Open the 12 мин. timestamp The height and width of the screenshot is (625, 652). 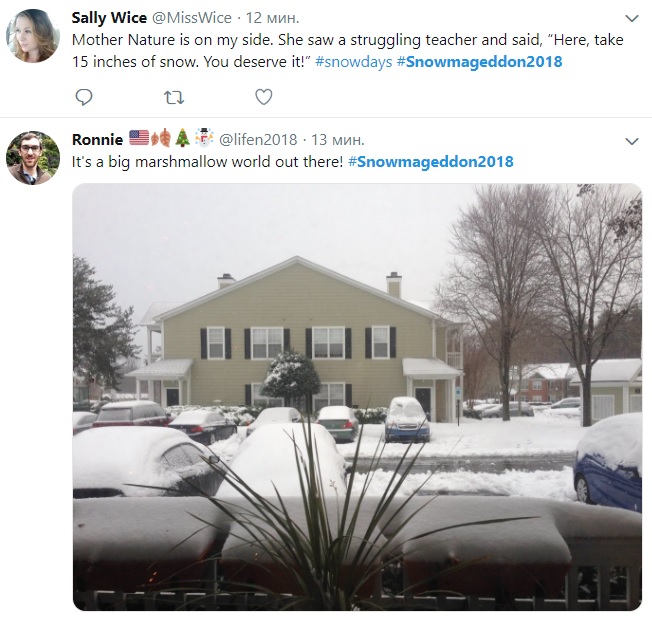click(272, 18)
